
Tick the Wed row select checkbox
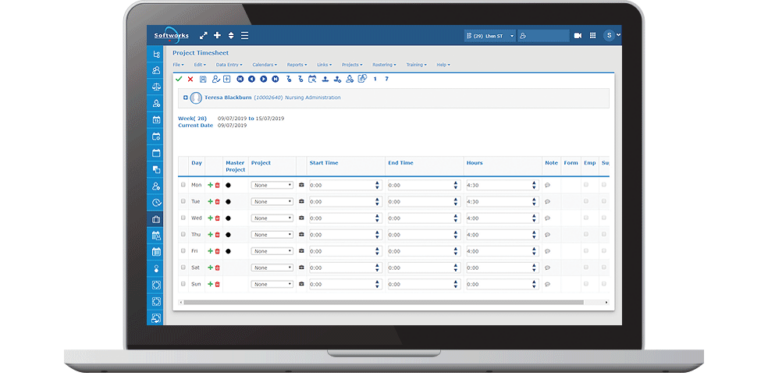coord(183,218)
